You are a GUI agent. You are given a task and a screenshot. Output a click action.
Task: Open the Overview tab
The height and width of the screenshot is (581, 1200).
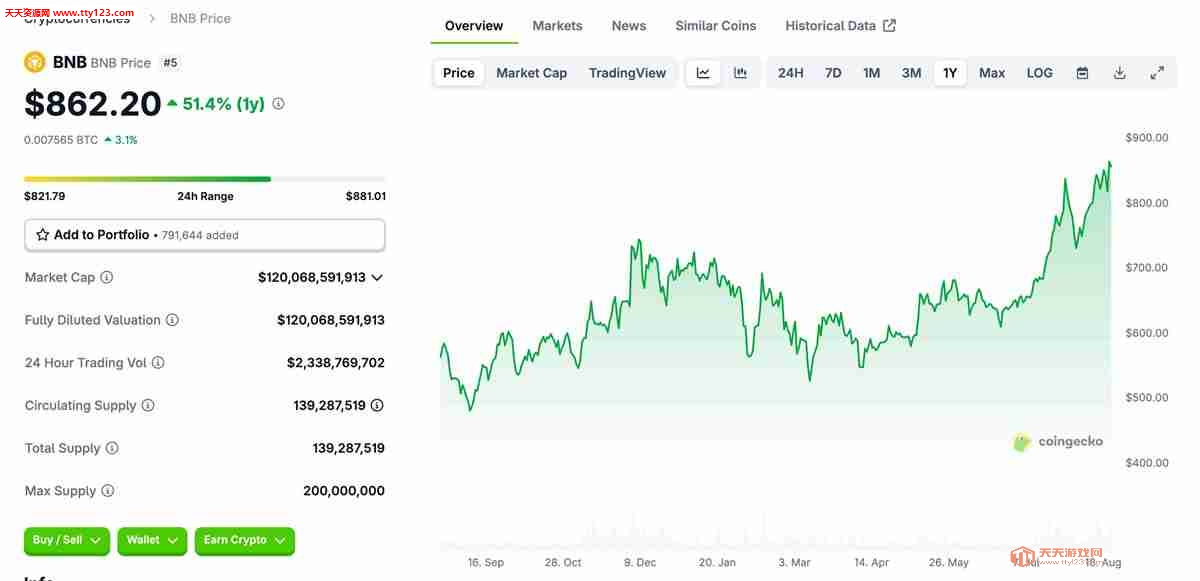[x=474, y=26]
